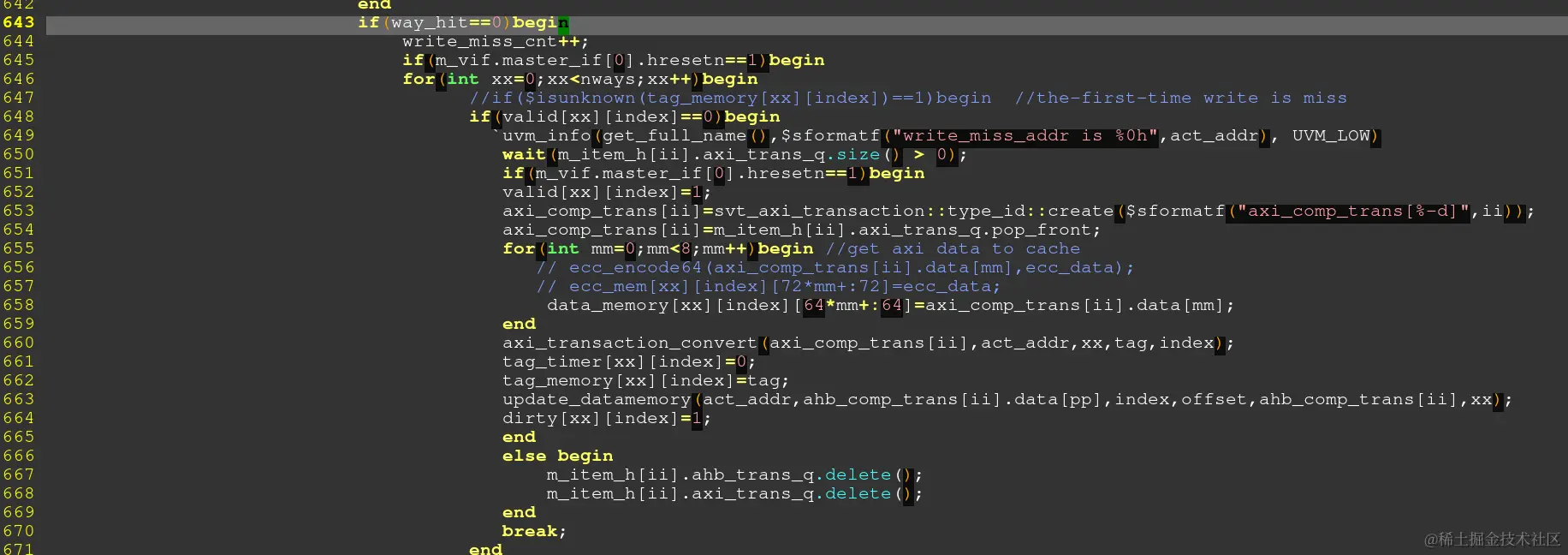
Task: Click line number 643
Action: click(18, 22)
